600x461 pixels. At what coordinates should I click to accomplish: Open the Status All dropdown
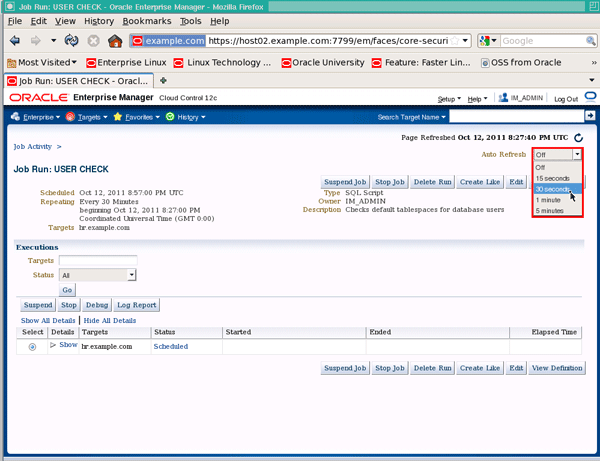(x=98, y=275)
